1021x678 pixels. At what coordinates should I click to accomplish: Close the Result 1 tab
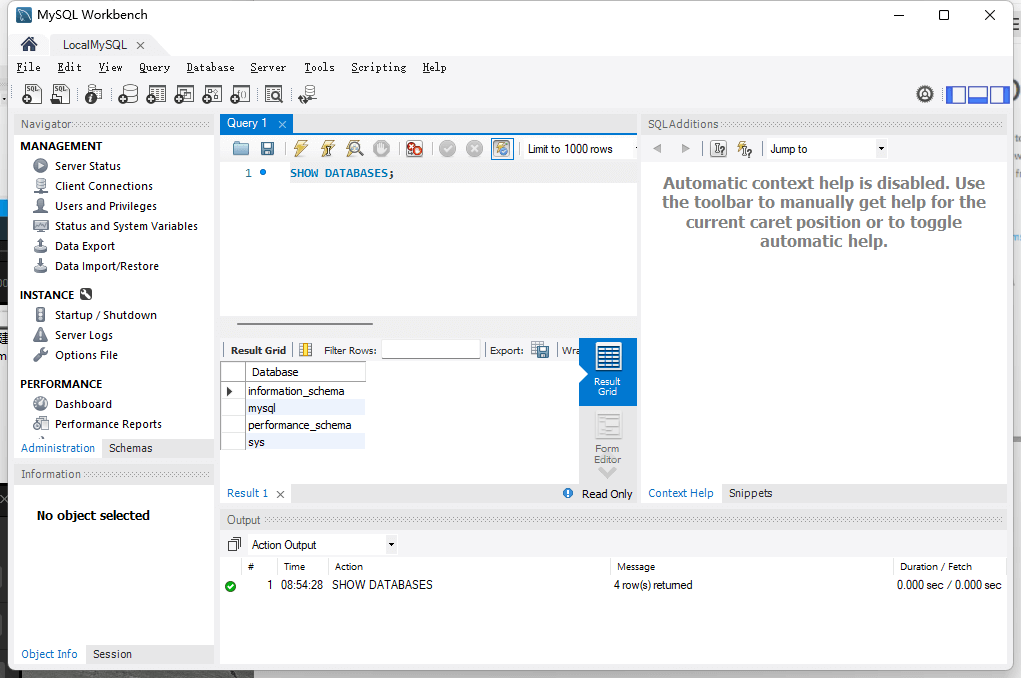(x=280, y=494)
